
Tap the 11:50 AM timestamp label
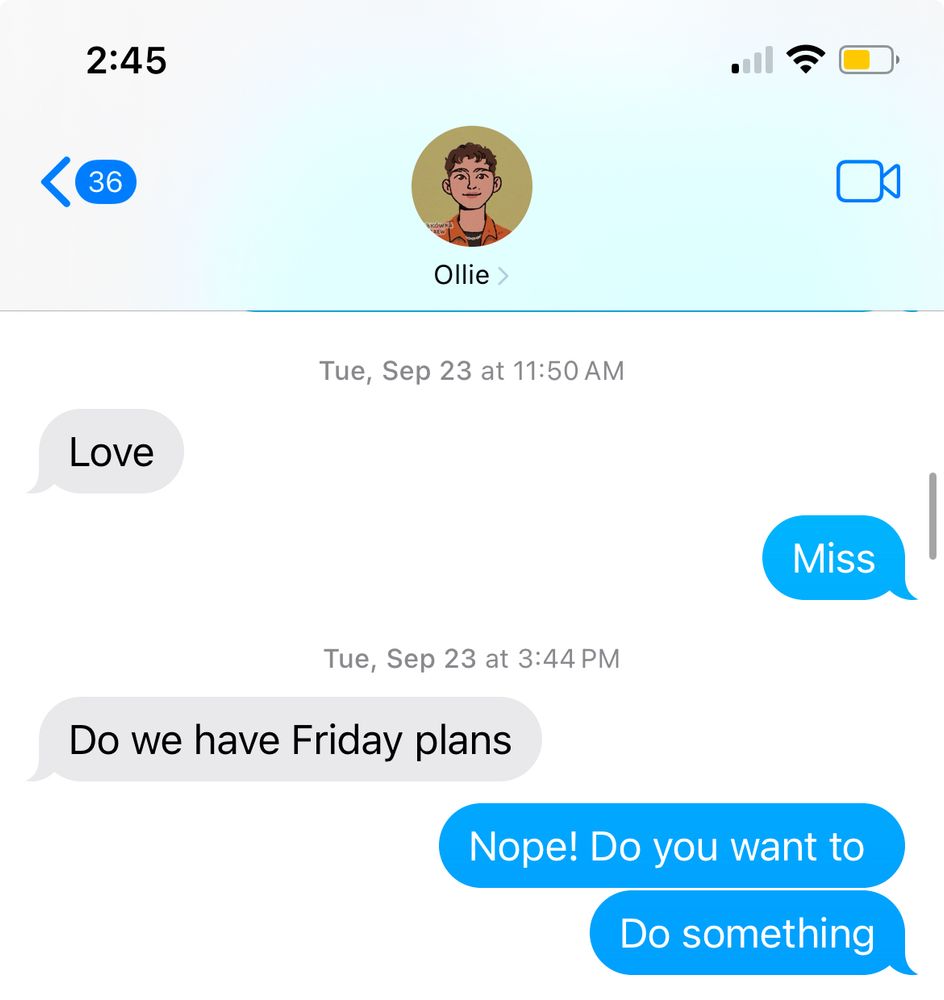(472, 371)
